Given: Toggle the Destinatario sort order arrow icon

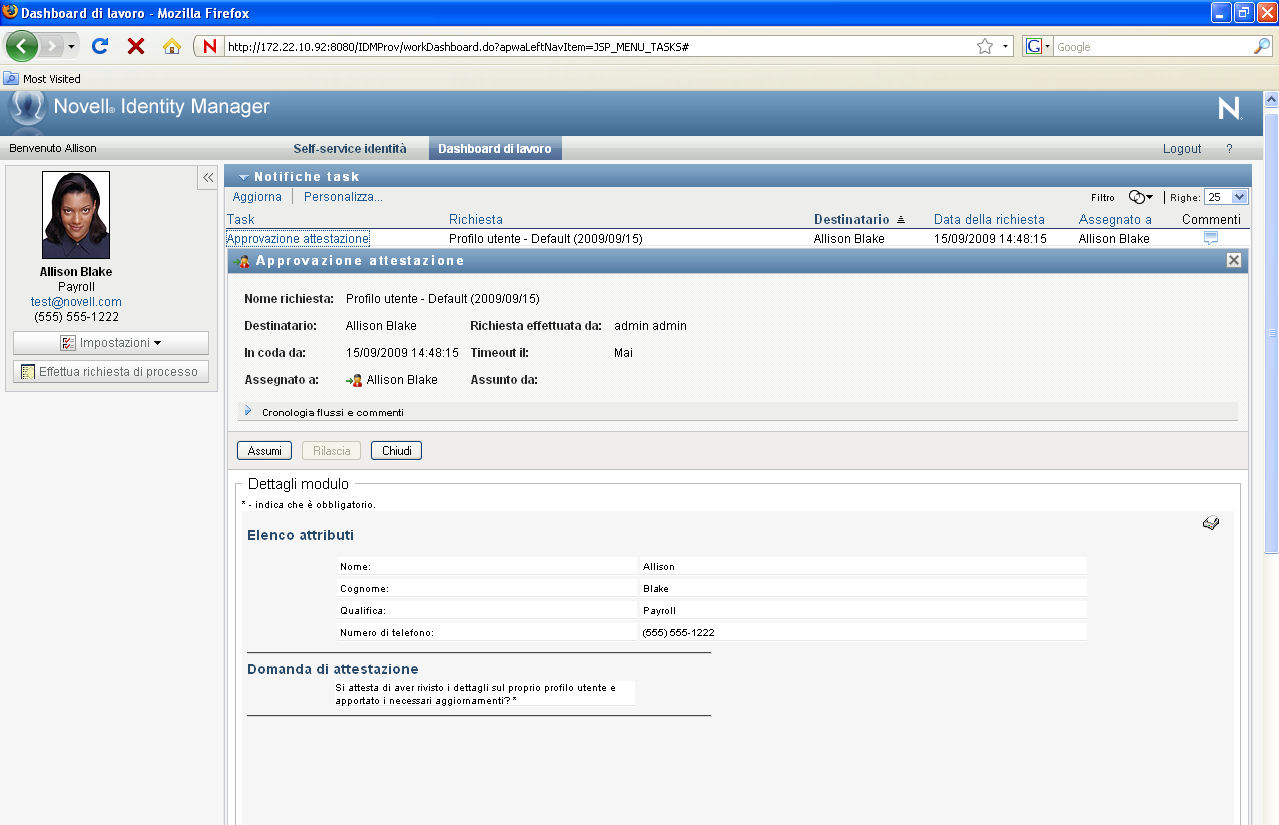Looking at the screenshot, I should point(900,219).
